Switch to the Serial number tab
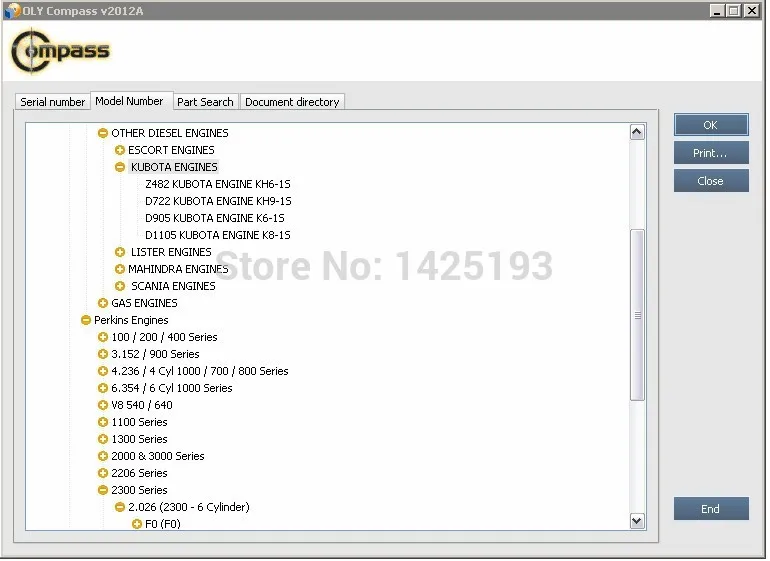The height and width of the screenshot is (561, 770). pos(53,102)
